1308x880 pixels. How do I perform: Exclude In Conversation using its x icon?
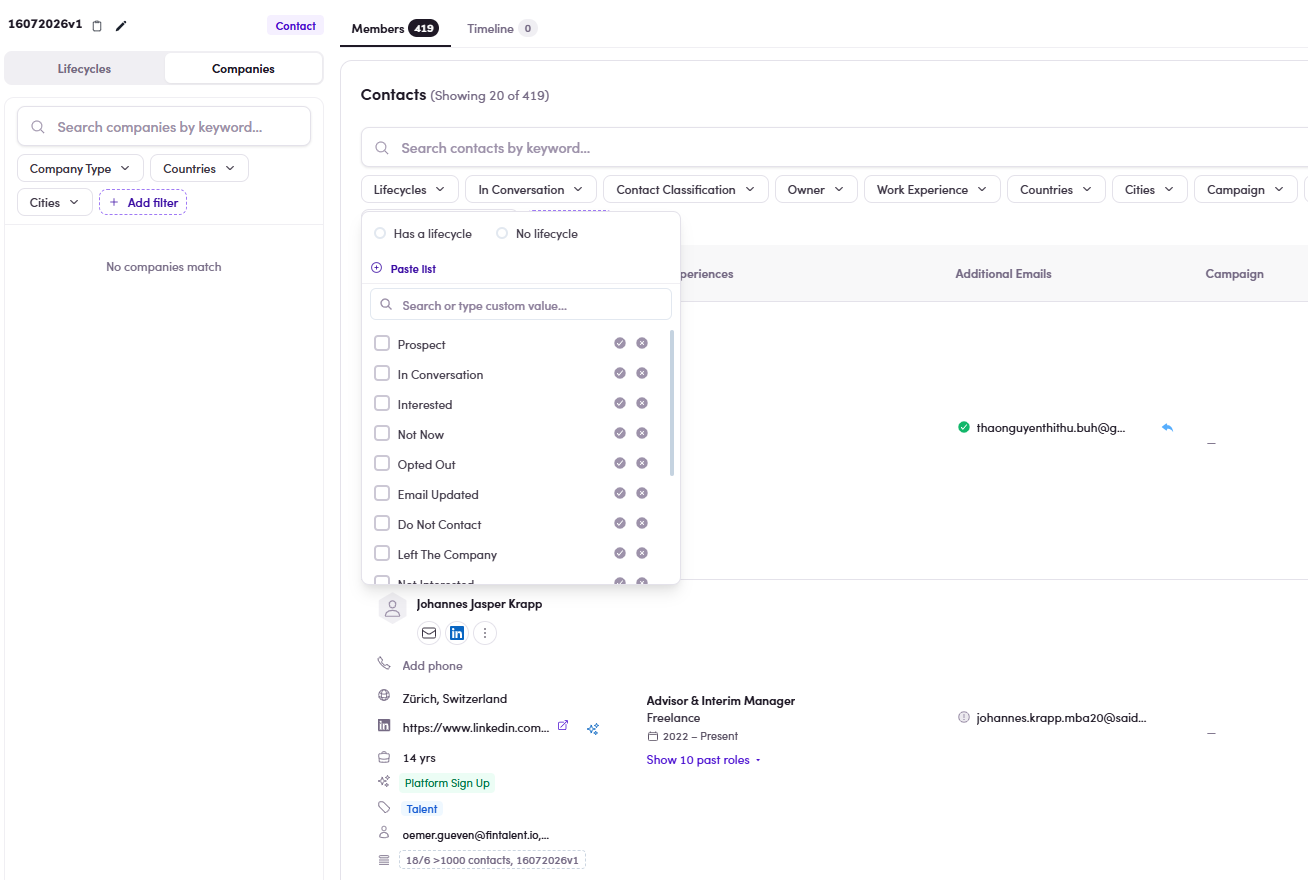642,373
